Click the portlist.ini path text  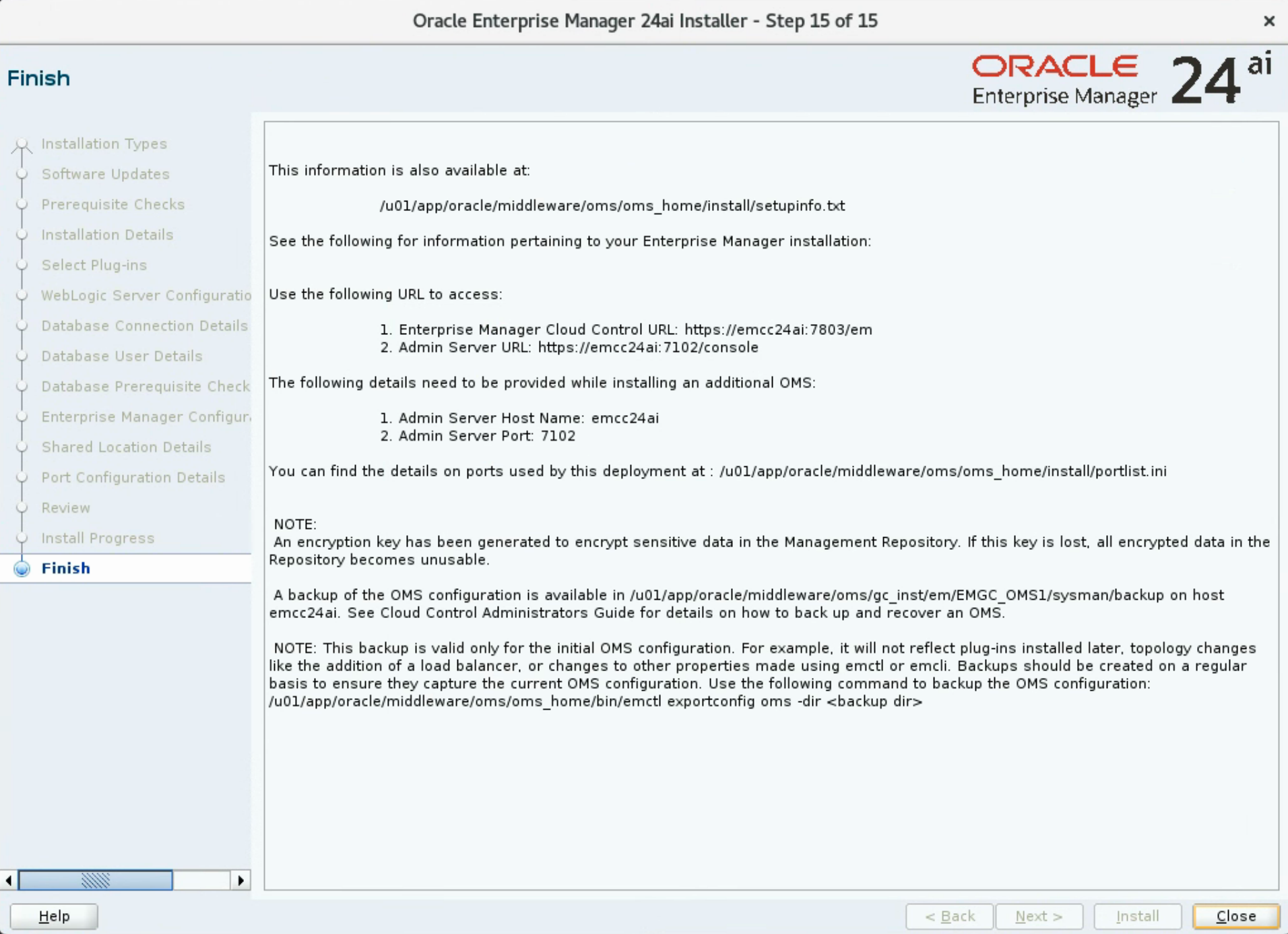tap(943, 471)
